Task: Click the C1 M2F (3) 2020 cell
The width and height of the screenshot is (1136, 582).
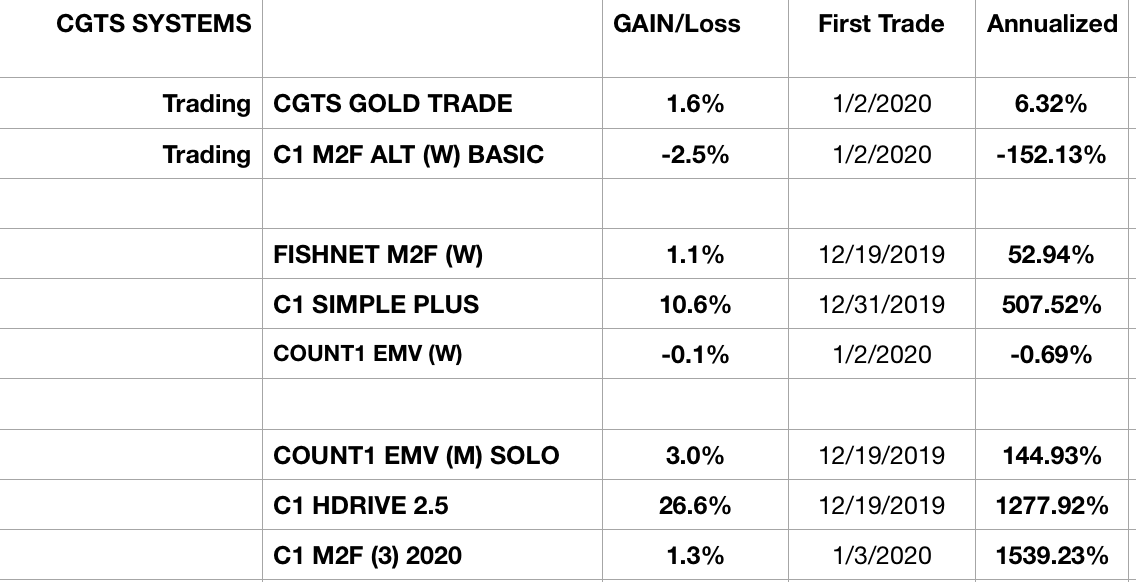Action: pyautogui.click(x=368, y=555)
